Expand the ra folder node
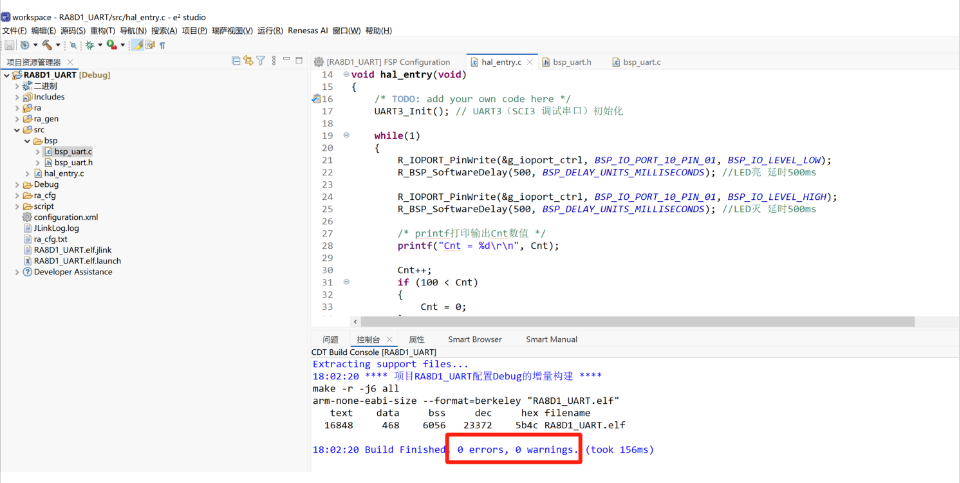The width and height of the screenshot is (960, 483). [x=17, y=108]
